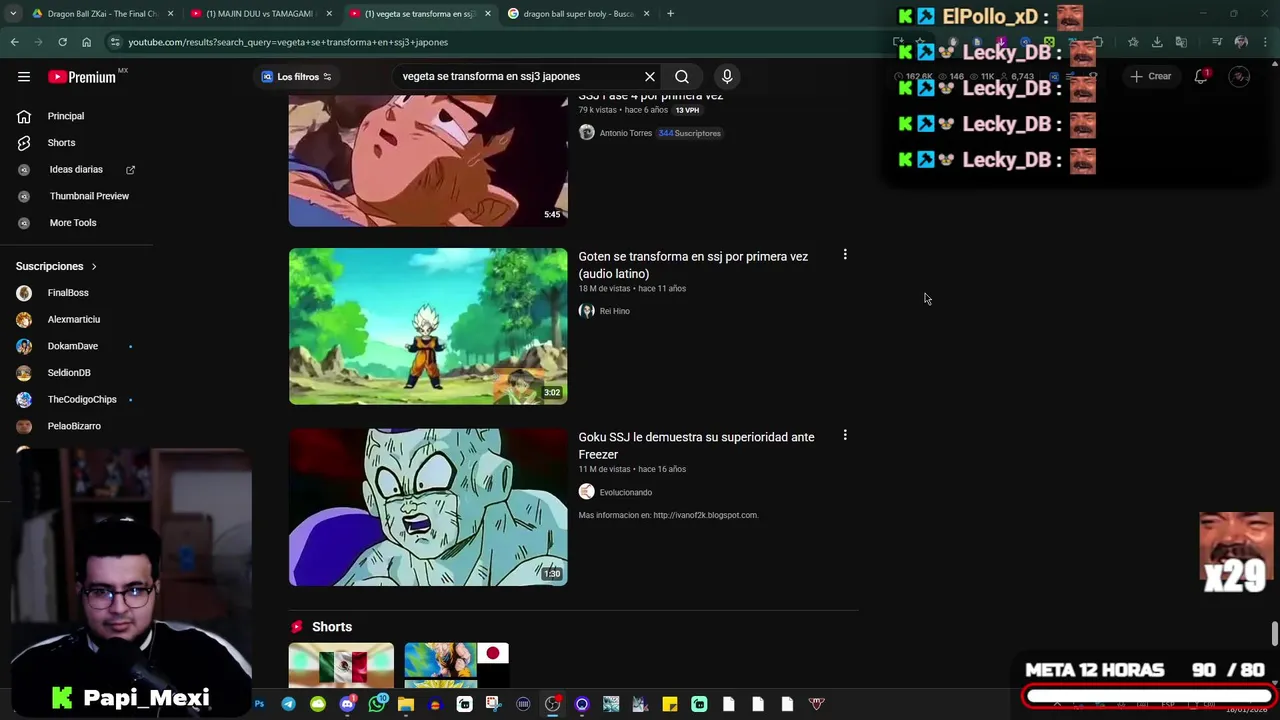Go back with browser back arrow
The image size is (1280, 720).
(14, 42)
